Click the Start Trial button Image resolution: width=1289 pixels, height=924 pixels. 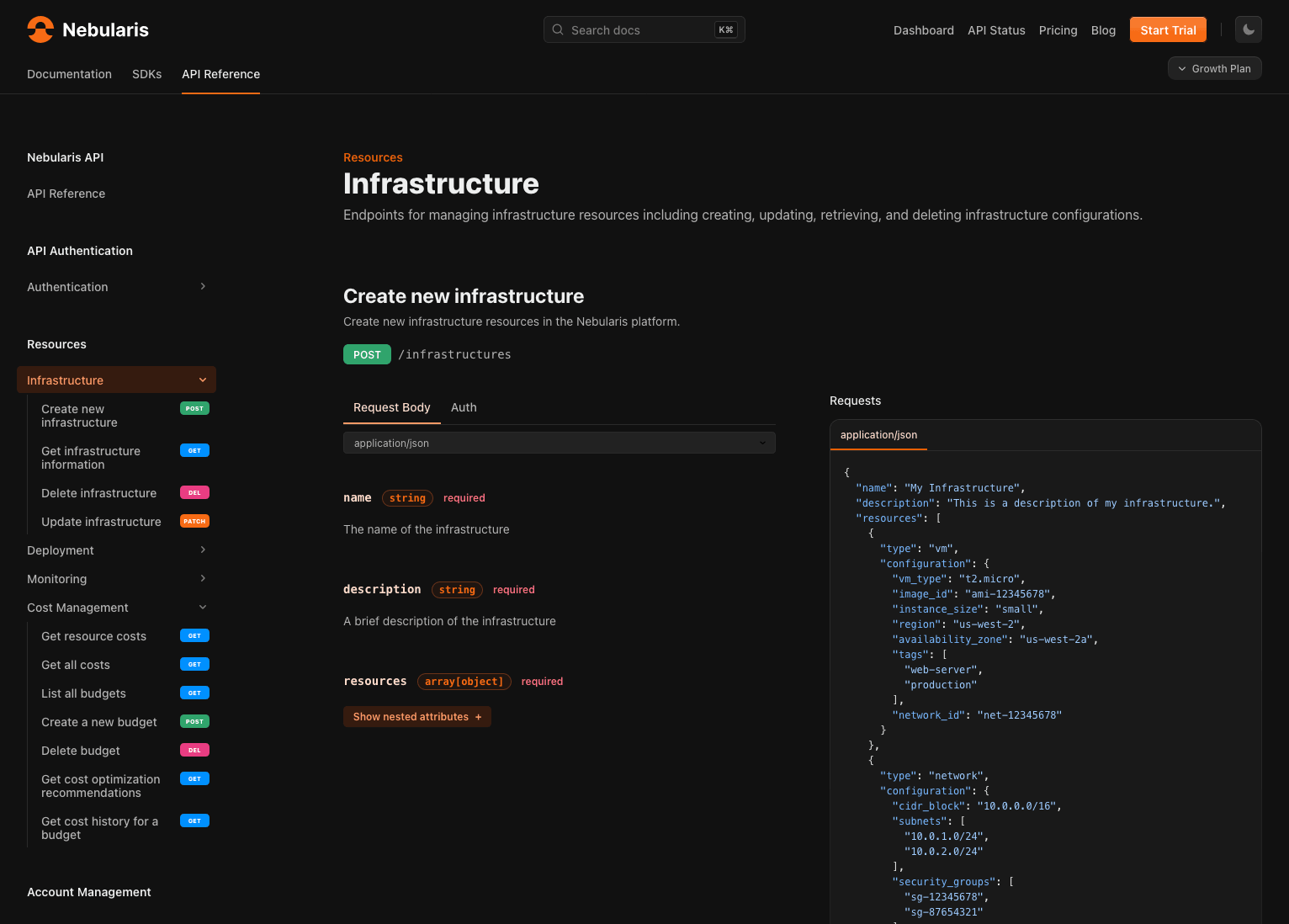click(x=1168, y=29)
